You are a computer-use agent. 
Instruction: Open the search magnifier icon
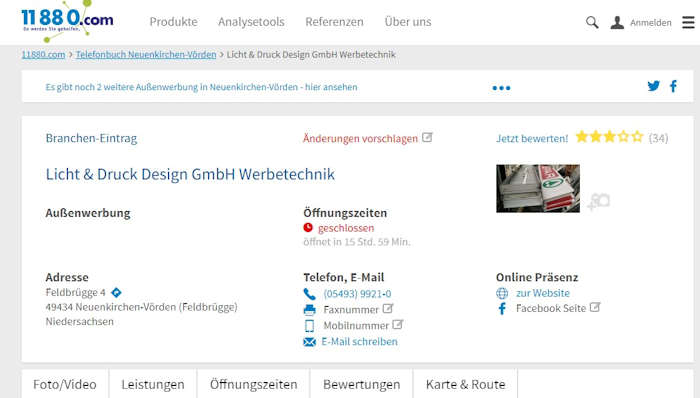click(x=592, y=22)
